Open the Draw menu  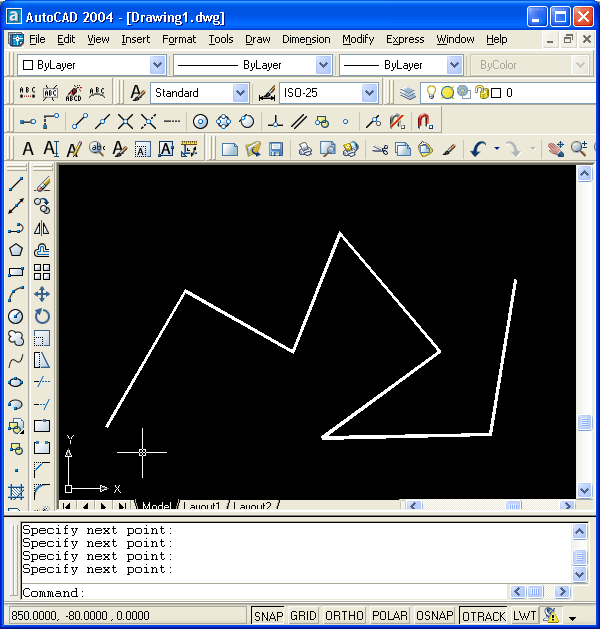click(257, 39)
